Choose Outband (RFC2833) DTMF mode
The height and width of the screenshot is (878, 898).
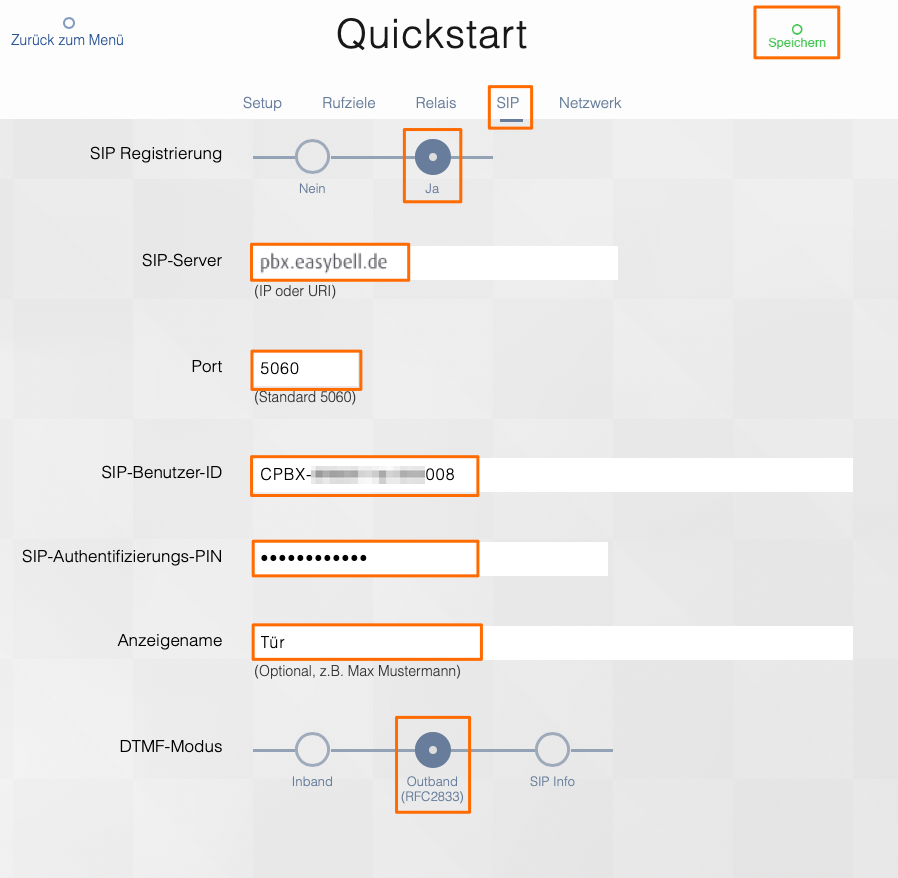click(432, 750)
